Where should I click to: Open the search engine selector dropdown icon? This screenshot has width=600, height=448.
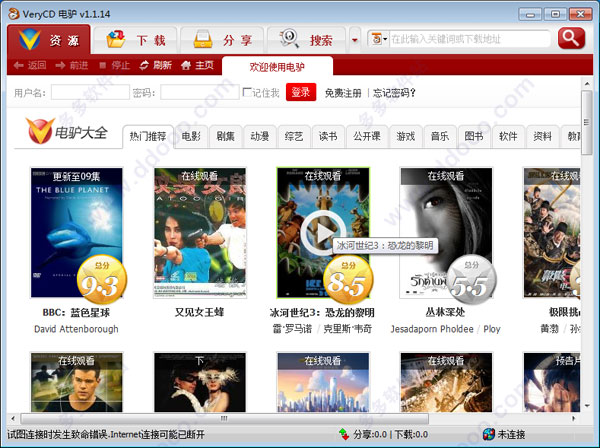coord(378,39)
